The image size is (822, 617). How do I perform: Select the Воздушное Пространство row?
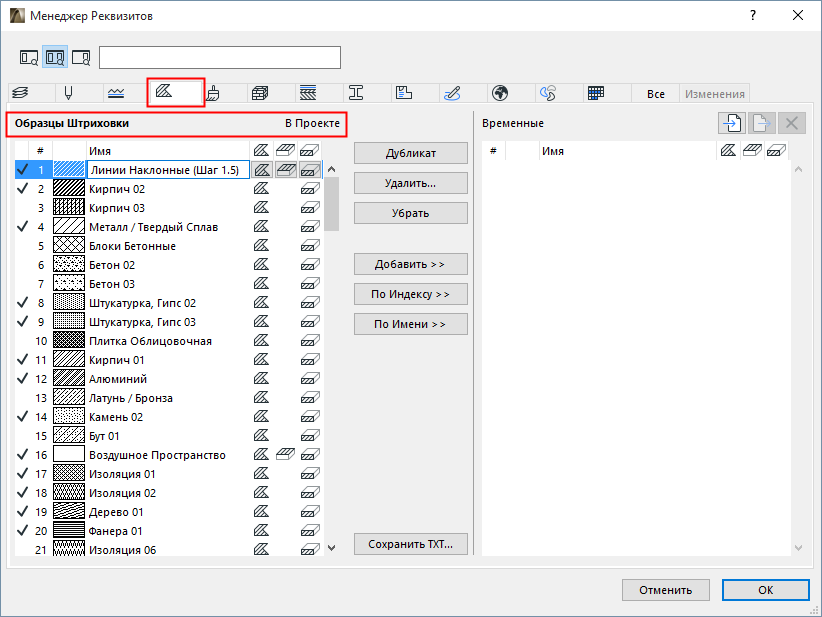(x=168, y=455)
